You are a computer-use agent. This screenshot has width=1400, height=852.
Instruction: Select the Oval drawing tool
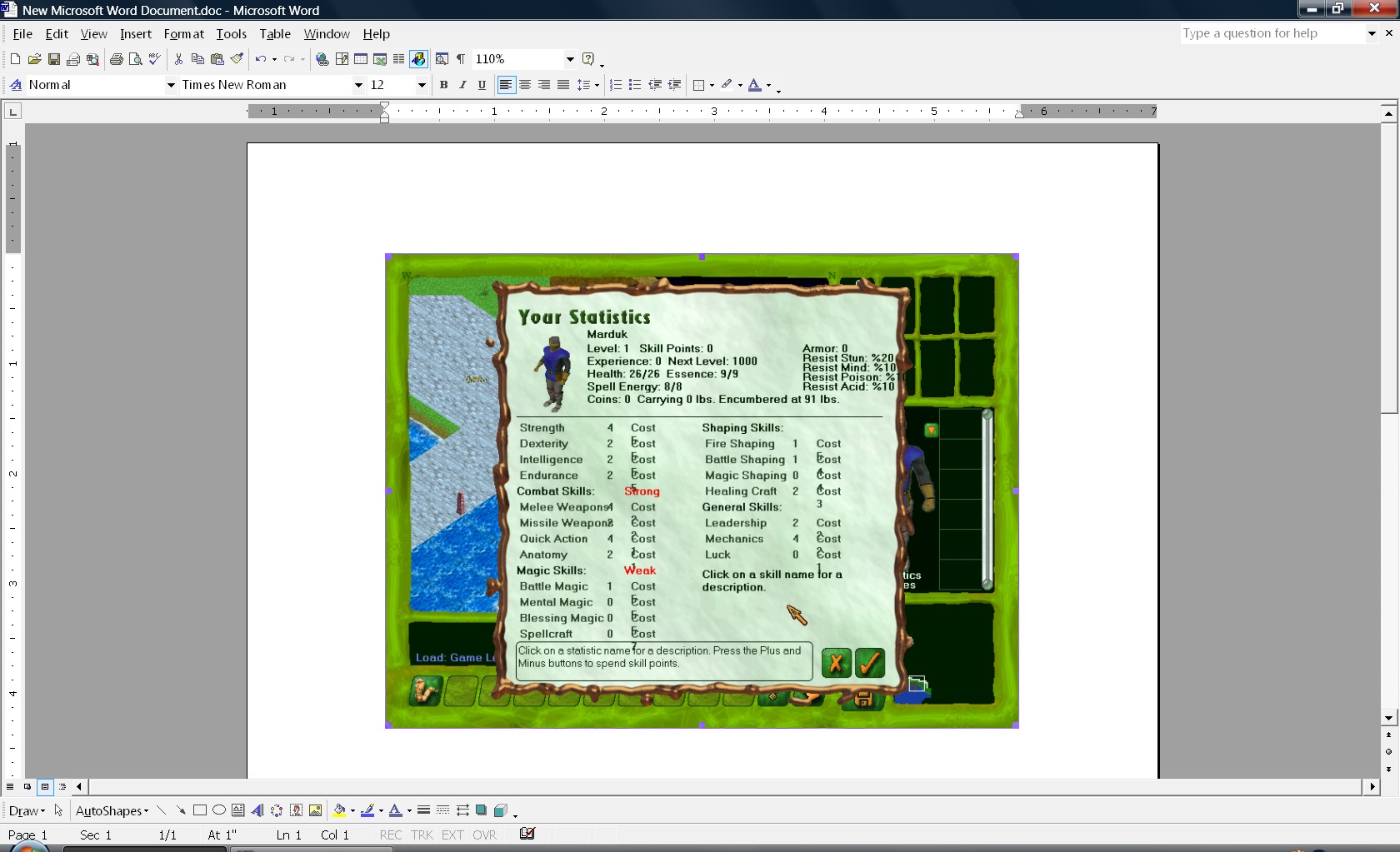(x=219, y=810)
